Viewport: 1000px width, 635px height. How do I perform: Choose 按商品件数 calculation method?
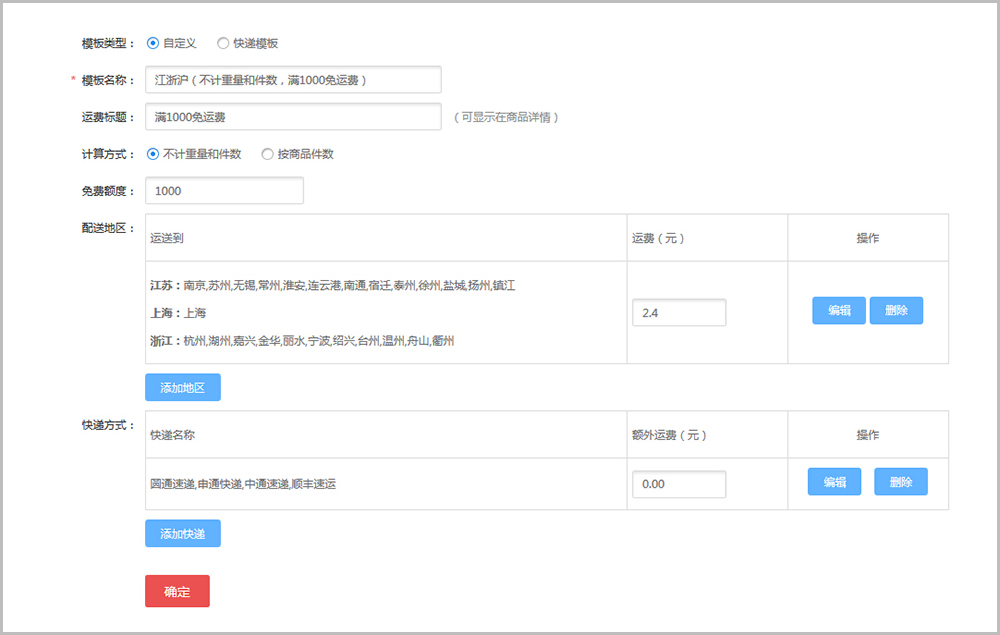point(267,154)
